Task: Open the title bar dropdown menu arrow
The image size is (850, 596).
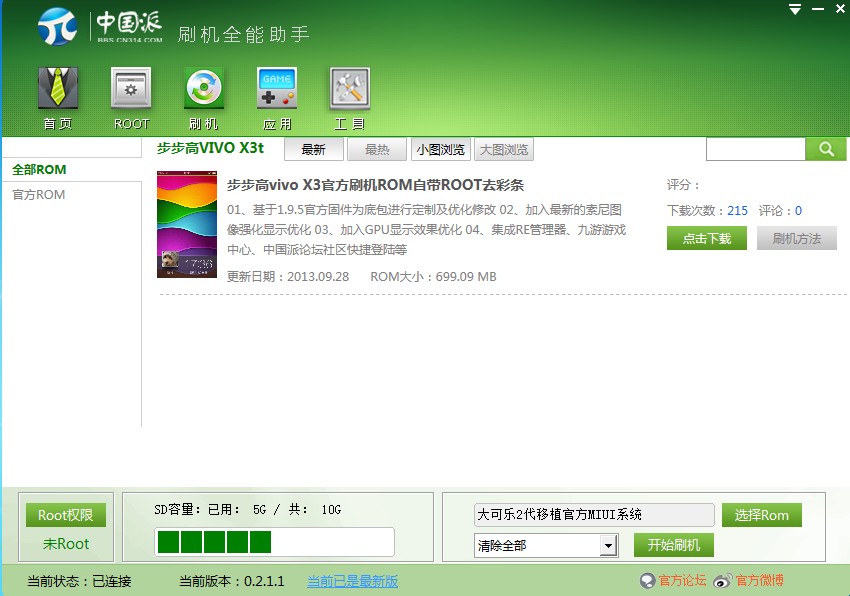Action: click(x=795, y=9)
